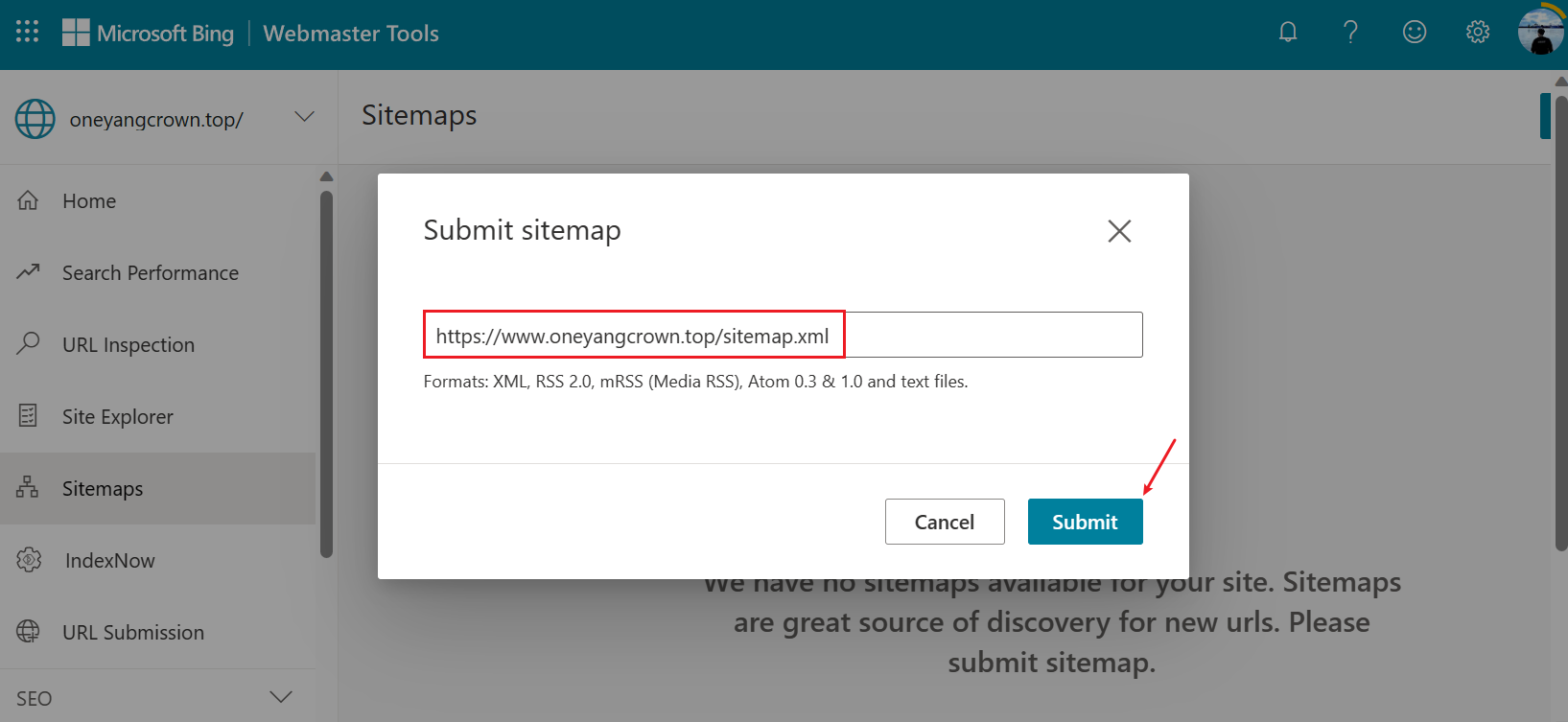Open URL Inspection page
The height and width of the screenshot is (722, 1568).
[x=128, y=345]
